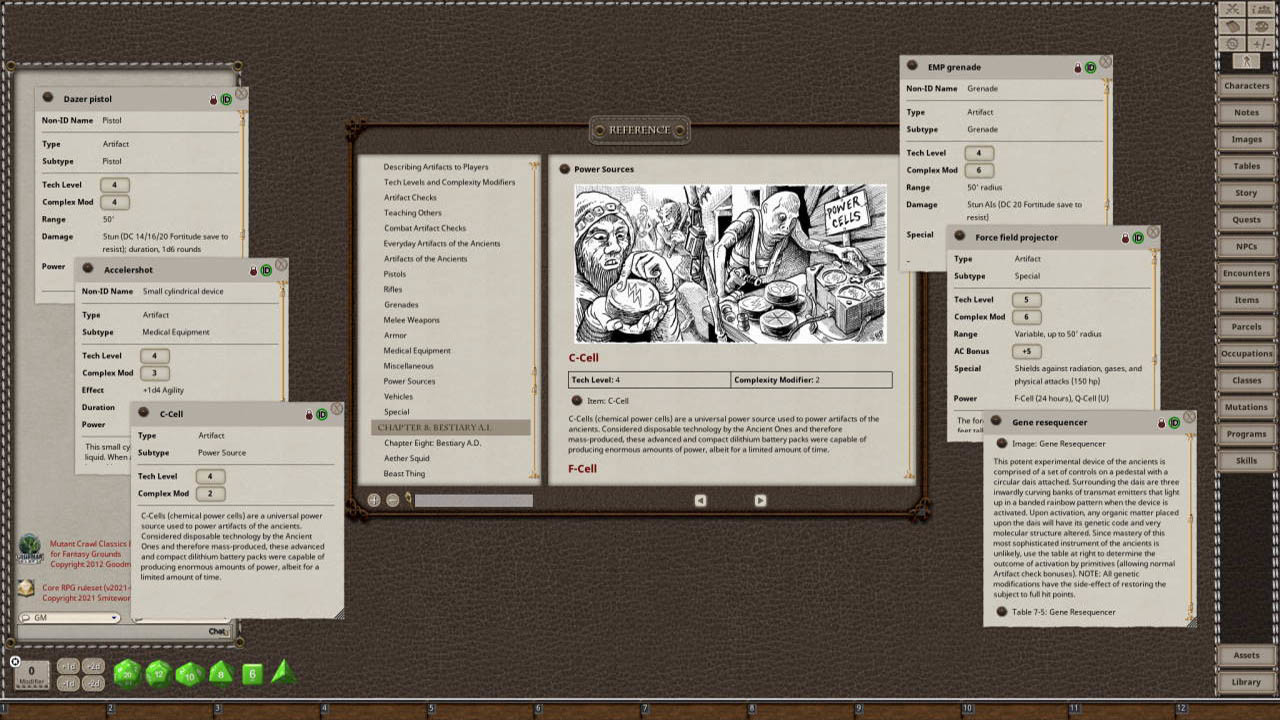
Task: Collapse reference index entries with minus button
Action: click(392, 500)
